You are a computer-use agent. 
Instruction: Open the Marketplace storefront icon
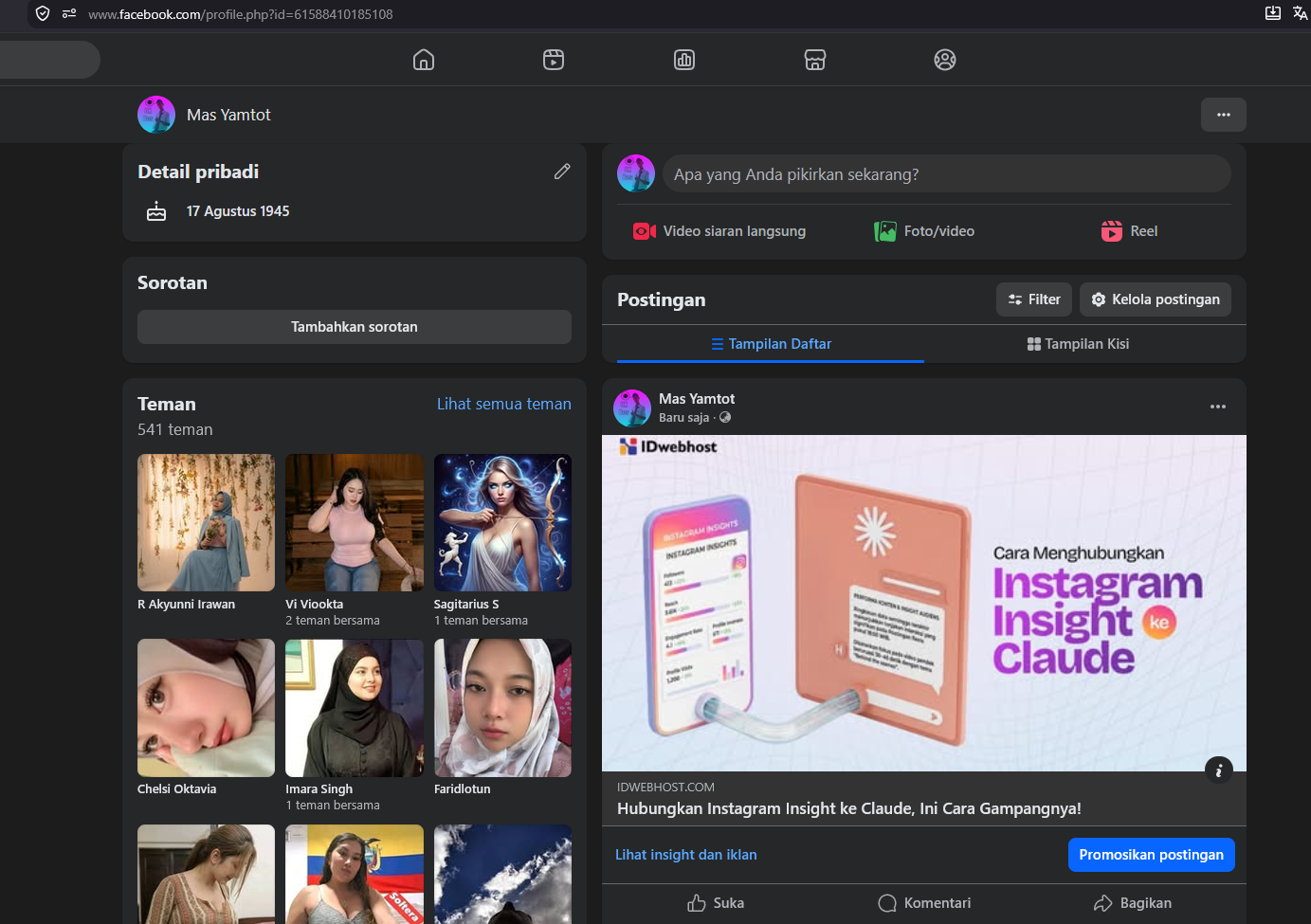[815, 60]
